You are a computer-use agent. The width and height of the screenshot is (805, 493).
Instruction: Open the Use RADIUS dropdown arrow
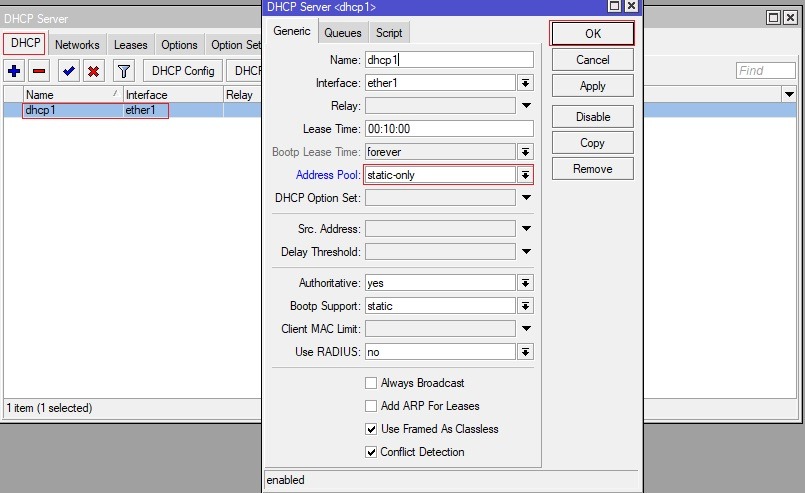525,352
